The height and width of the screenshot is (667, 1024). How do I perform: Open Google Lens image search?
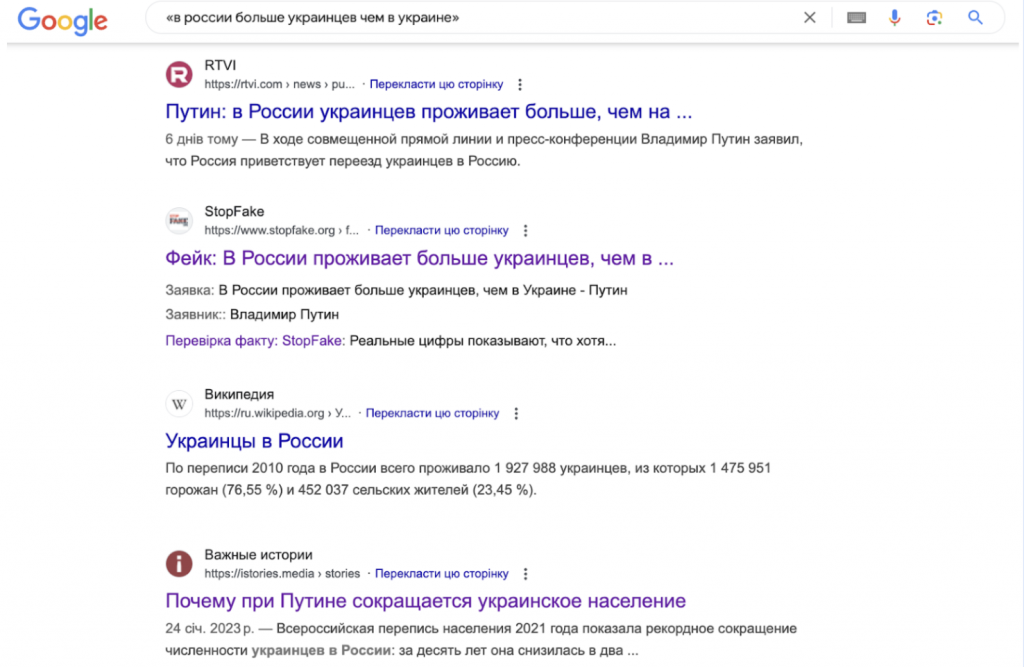934,18
